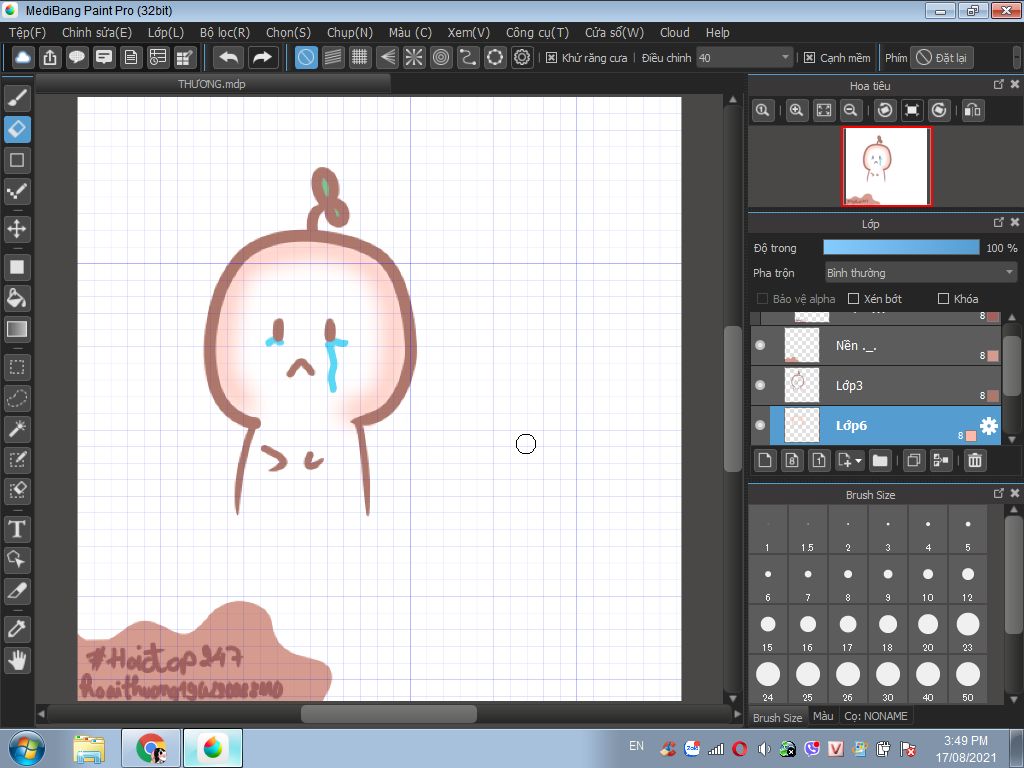Enable crisscross grid snap

click(360, 57)
